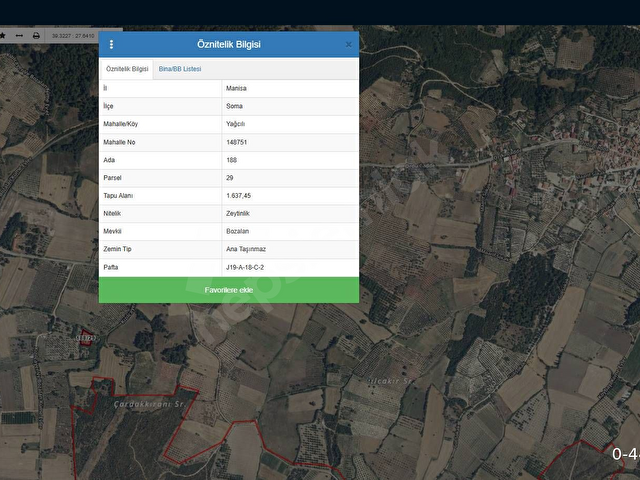Select the Öznitelik Bilgisi tab

pyautogui.click(x=127, y=69)
